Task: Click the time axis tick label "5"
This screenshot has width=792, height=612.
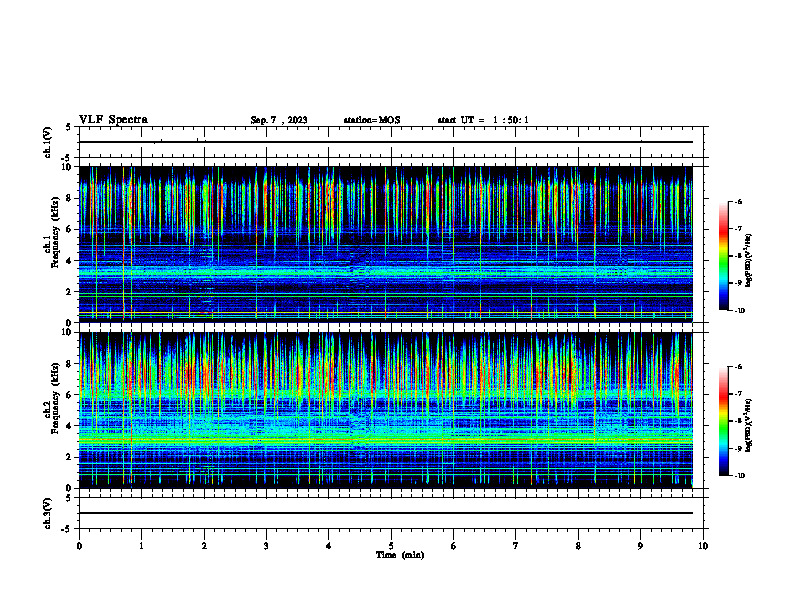Action: [x=391, y=546]
